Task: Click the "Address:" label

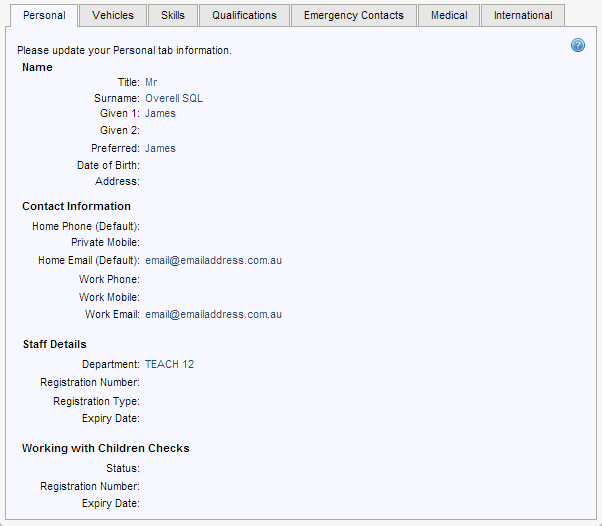Action: 117,181
